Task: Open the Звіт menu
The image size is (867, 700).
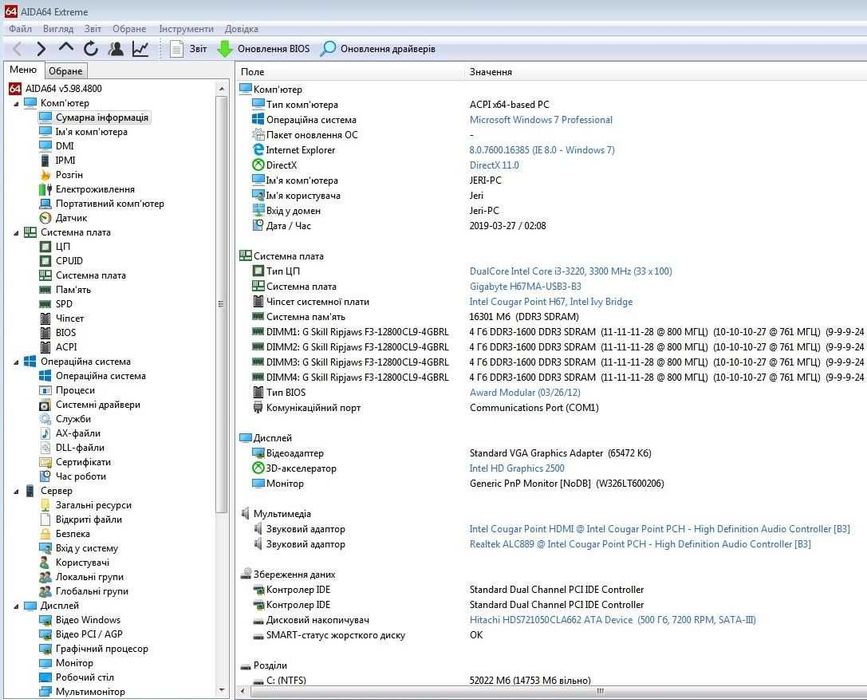Action: pyautogui.click(x=92, y=29)
